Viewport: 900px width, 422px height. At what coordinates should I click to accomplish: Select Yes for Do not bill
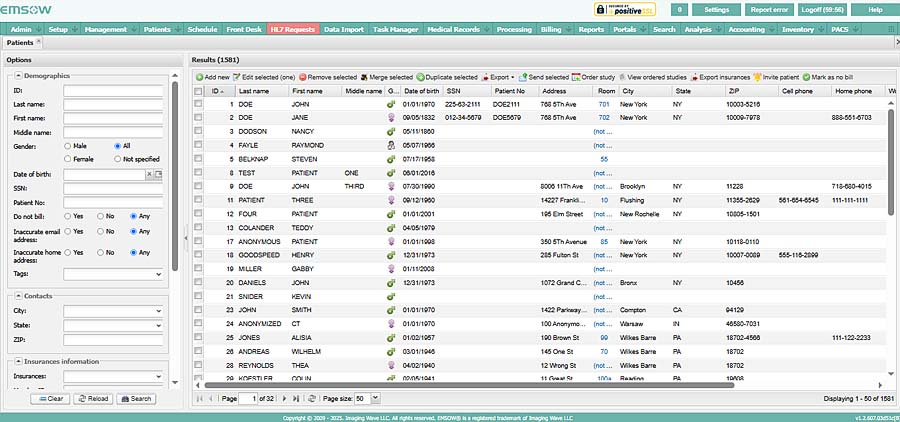pyautogui.click(x=67, y=216)
